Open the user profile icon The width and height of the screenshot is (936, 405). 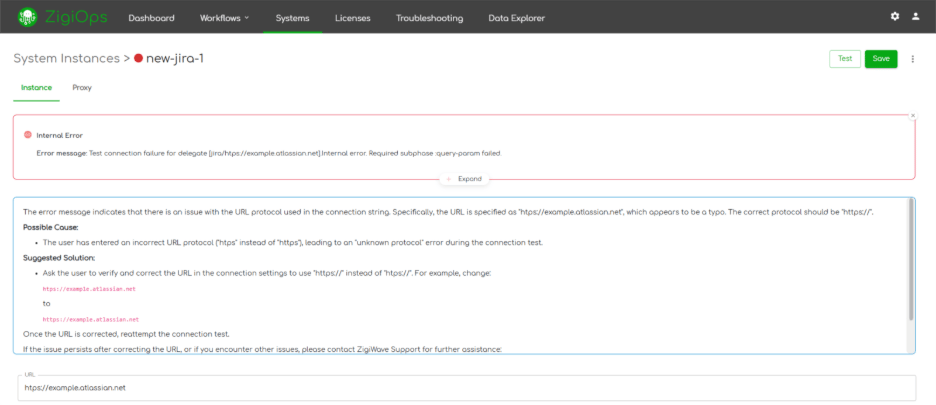[x=916, y=17]
